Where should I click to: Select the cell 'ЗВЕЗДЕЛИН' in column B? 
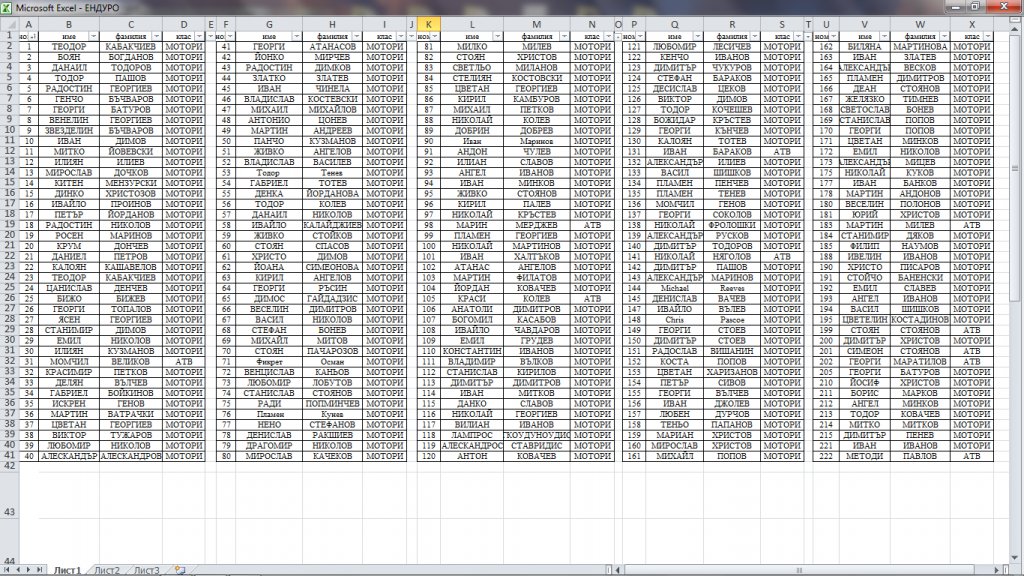pyautogui.click(x=69, y=131)
